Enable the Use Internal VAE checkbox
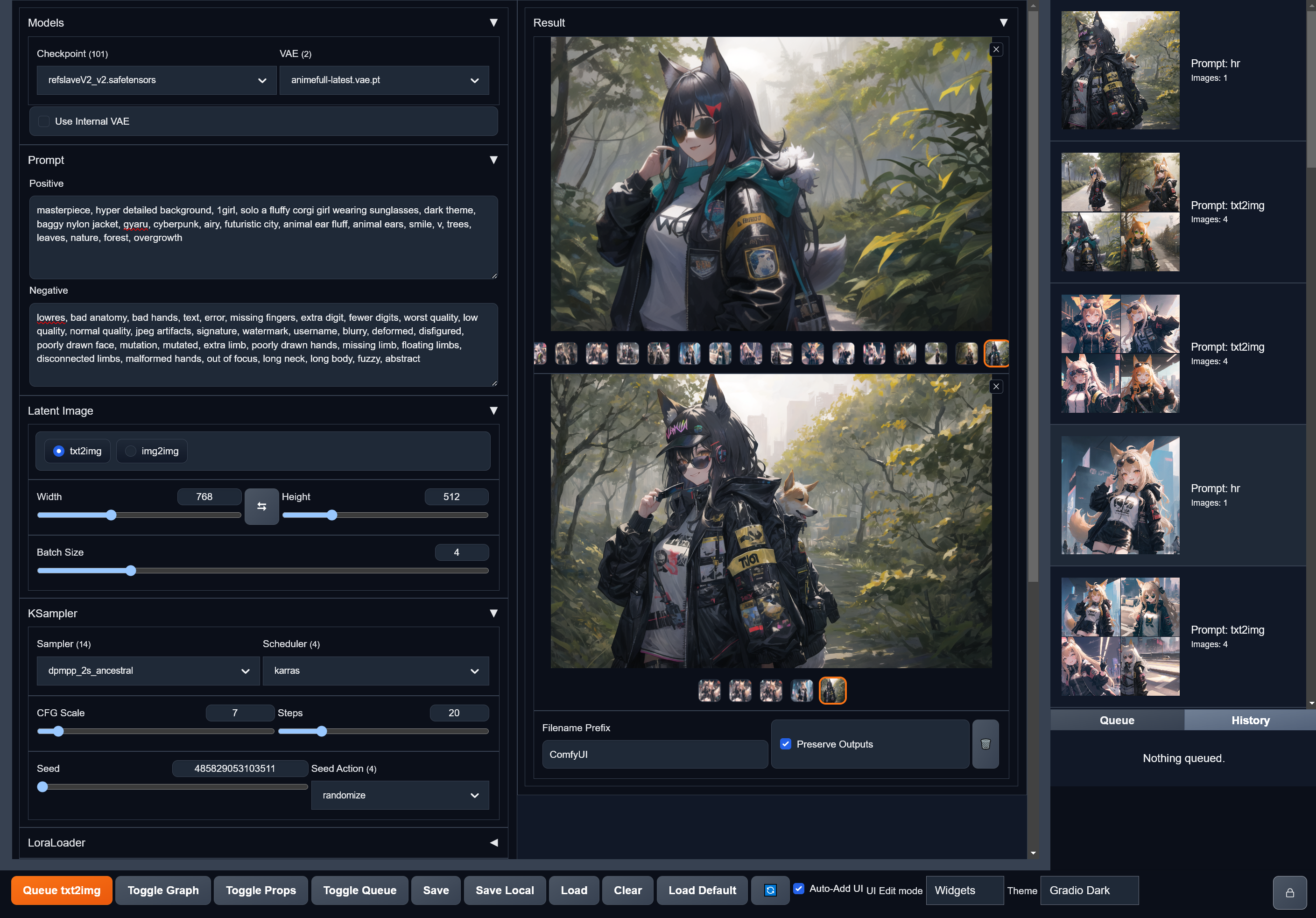 pyautogui.click(x=44, y=121)
